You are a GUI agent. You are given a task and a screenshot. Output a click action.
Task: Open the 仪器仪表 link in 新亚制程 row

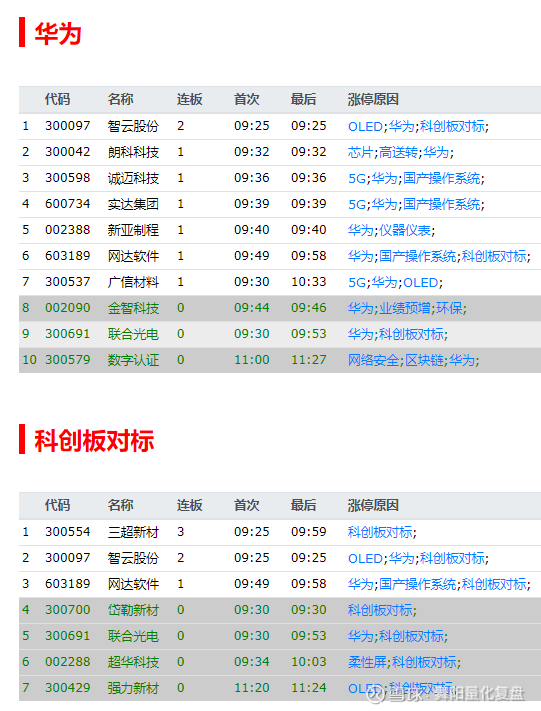point(405,230)
